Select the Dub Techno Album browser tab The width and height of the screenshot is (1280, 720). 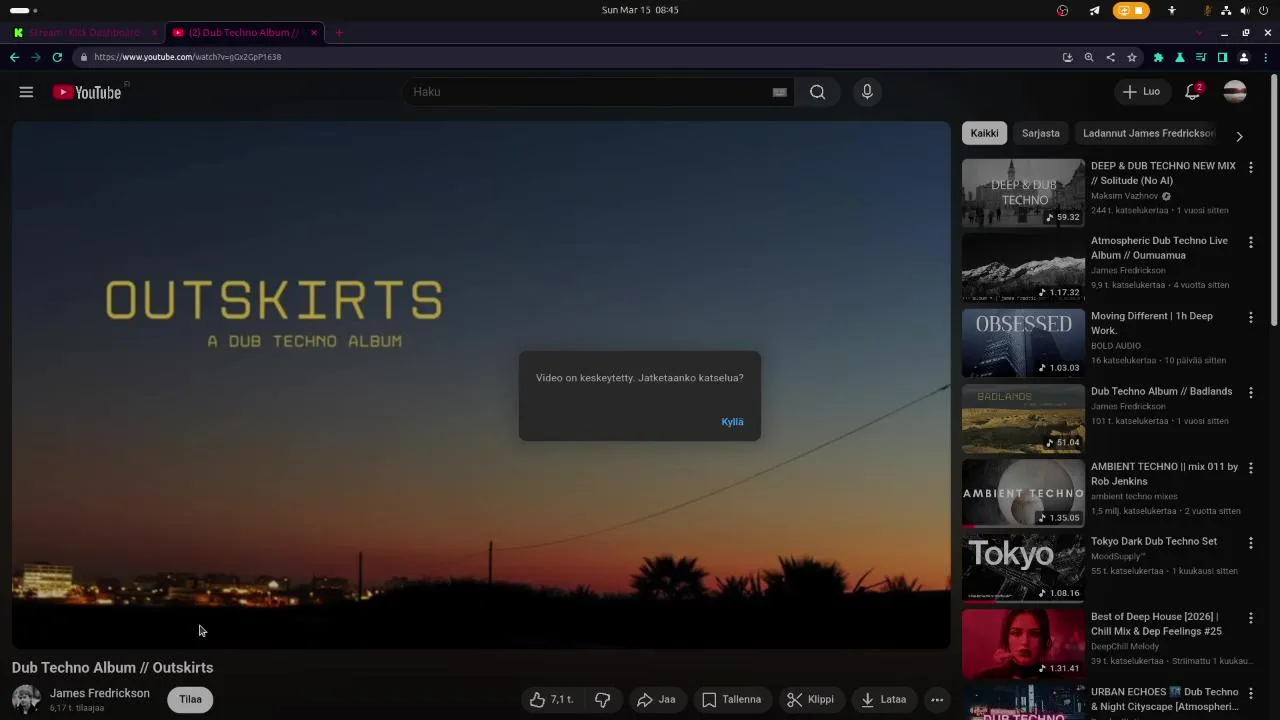point(245,33)
